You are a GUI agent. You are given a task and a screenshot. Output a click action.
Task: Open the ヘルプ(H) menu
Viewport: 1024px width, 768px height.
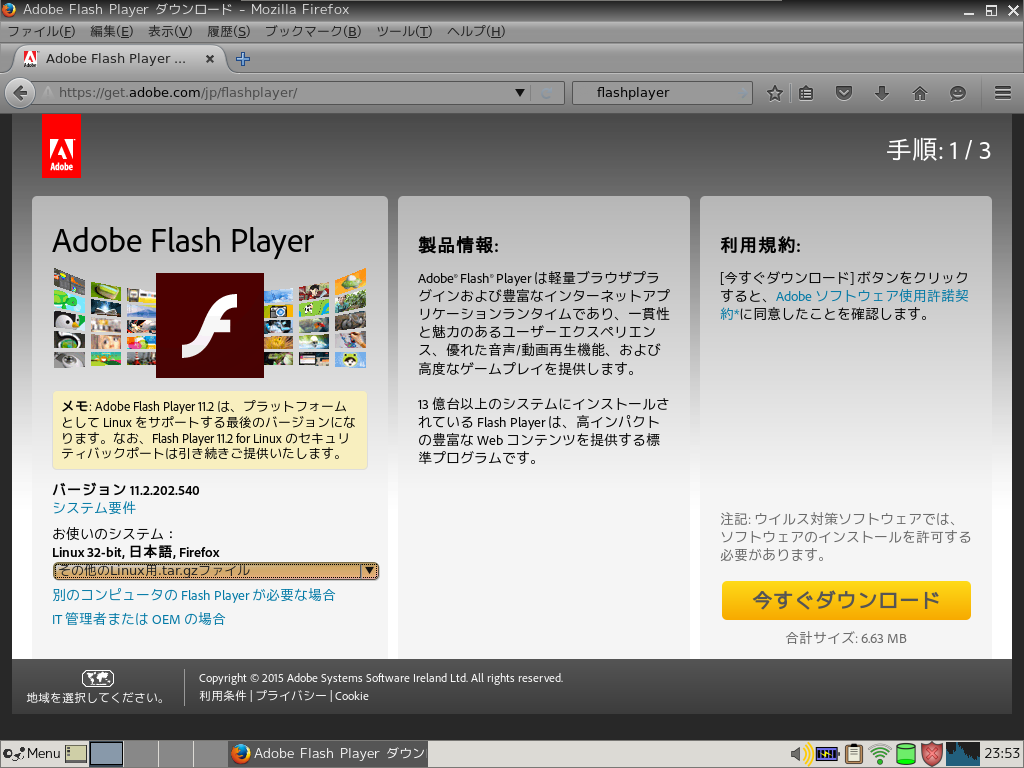[476, 31]
